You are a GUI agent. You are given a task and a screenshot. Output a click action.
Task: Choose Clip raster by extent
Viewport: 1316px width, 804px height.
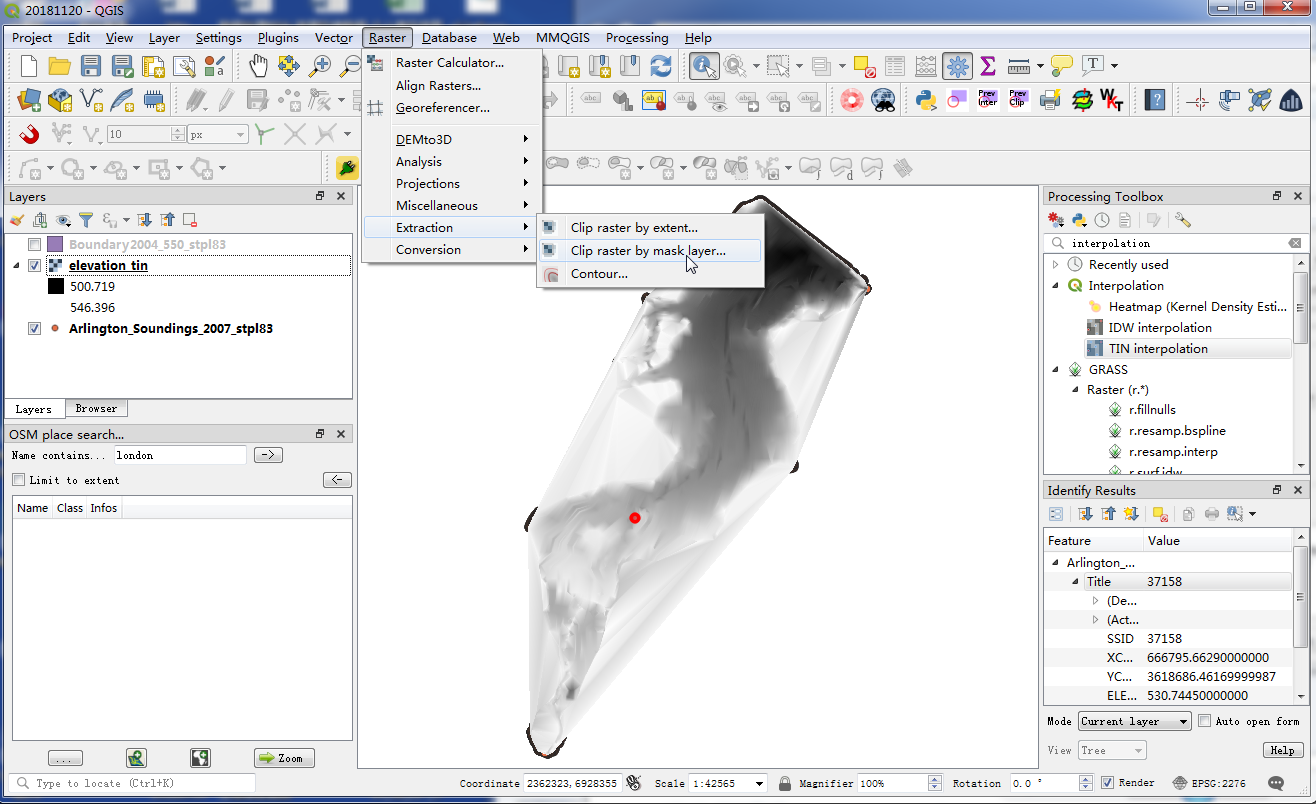pos(651,228)
